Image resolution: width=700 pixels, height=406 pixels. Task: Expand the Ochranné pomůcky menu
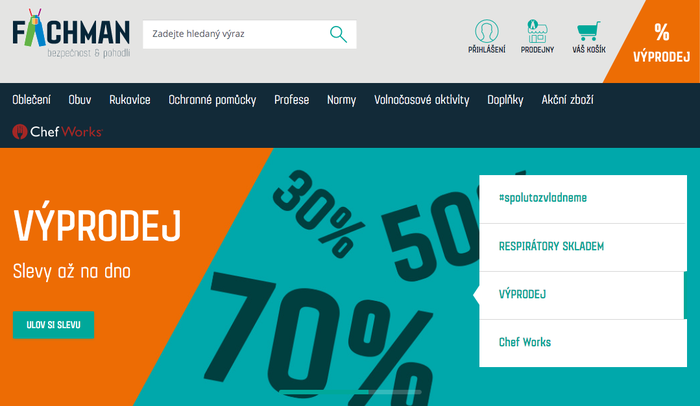click(212, 100)
